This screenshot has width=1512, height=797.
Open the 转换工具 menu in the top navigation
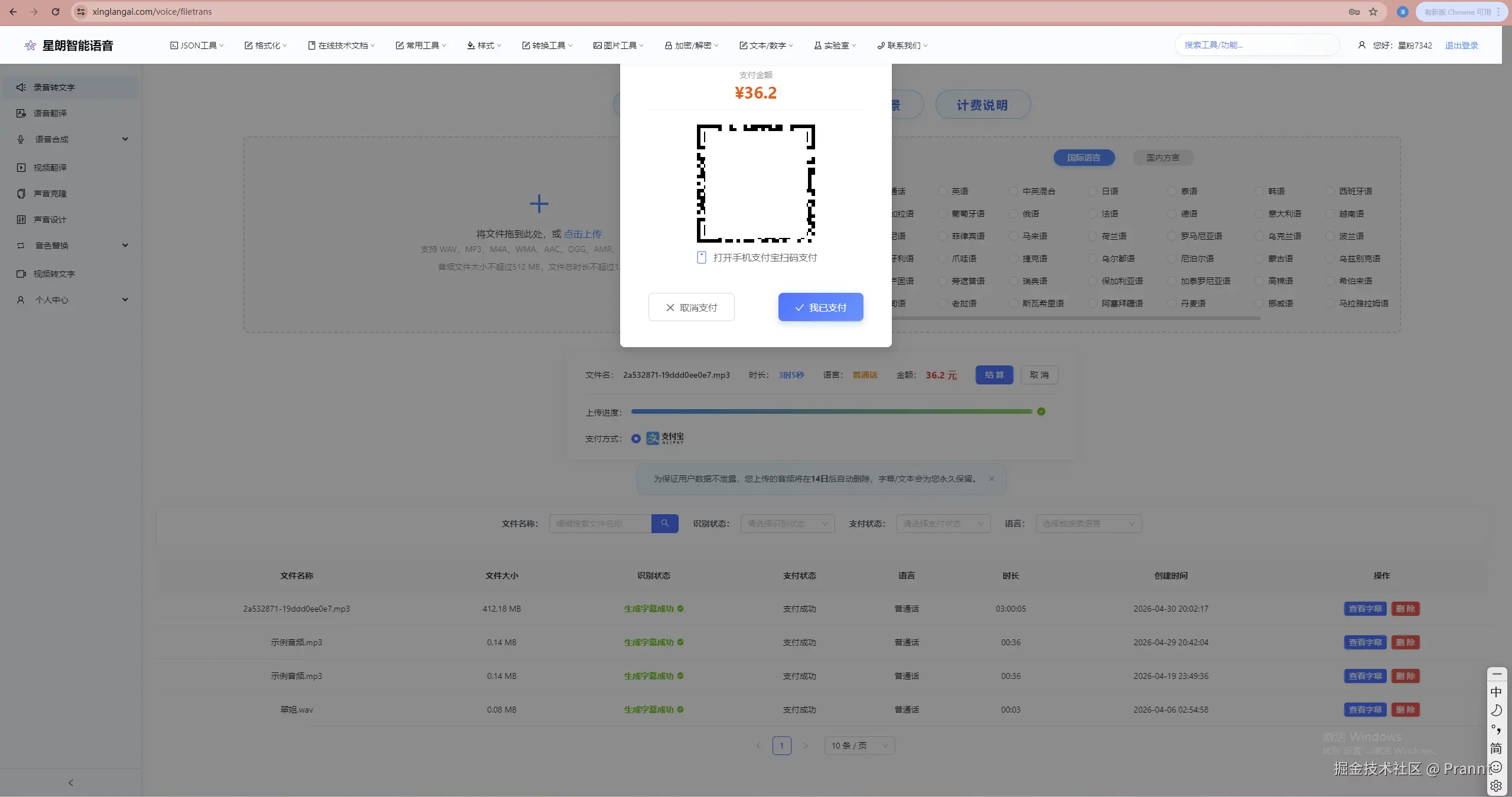[x=548, y=45]
